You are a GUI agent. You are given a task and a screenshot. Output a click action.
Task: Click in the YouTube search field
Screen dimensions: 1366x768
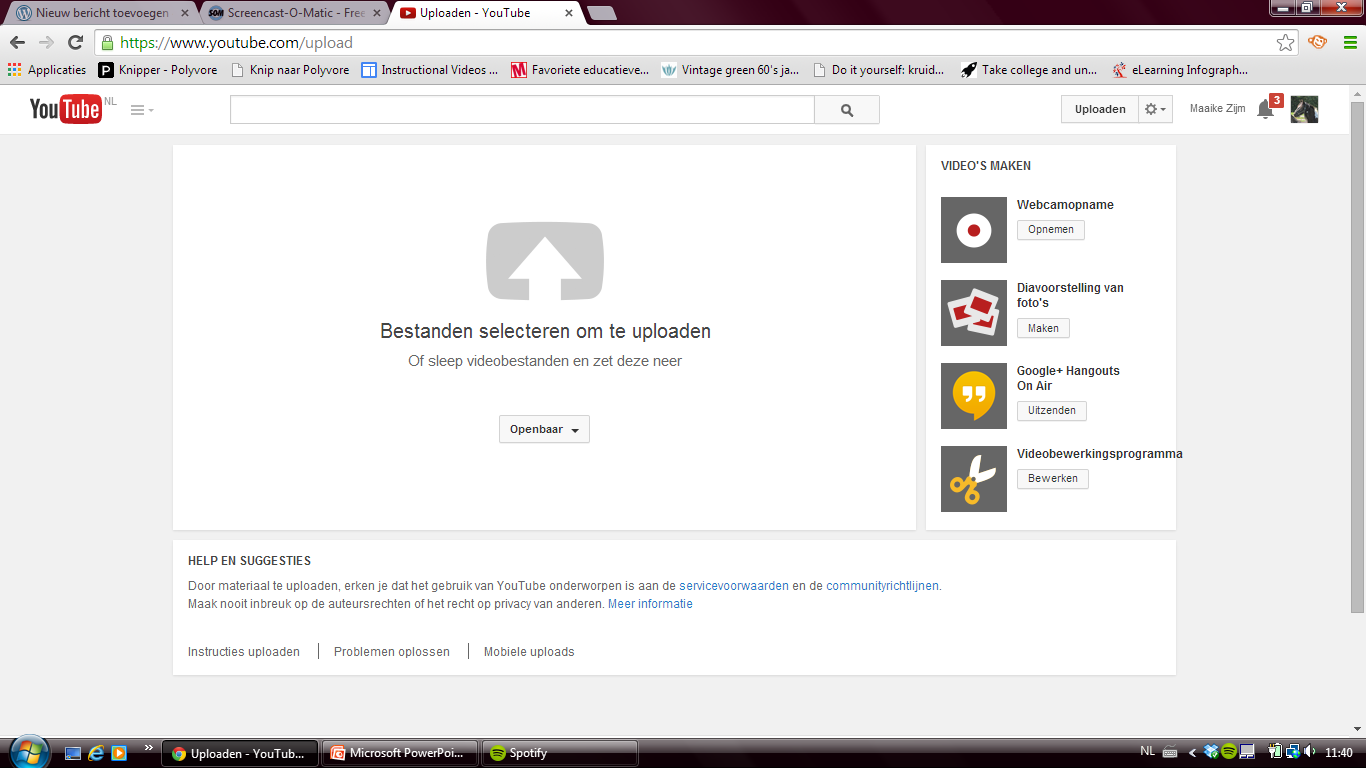click(x=522, y=110)
